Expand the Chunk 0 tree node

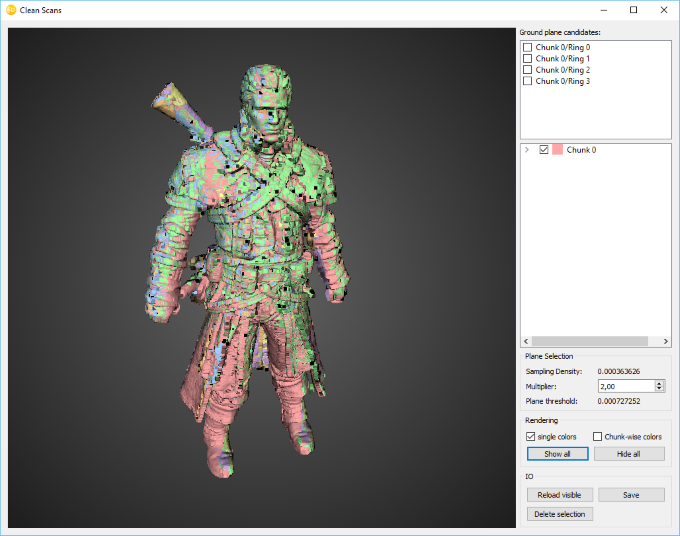click(x=527, y=150)
